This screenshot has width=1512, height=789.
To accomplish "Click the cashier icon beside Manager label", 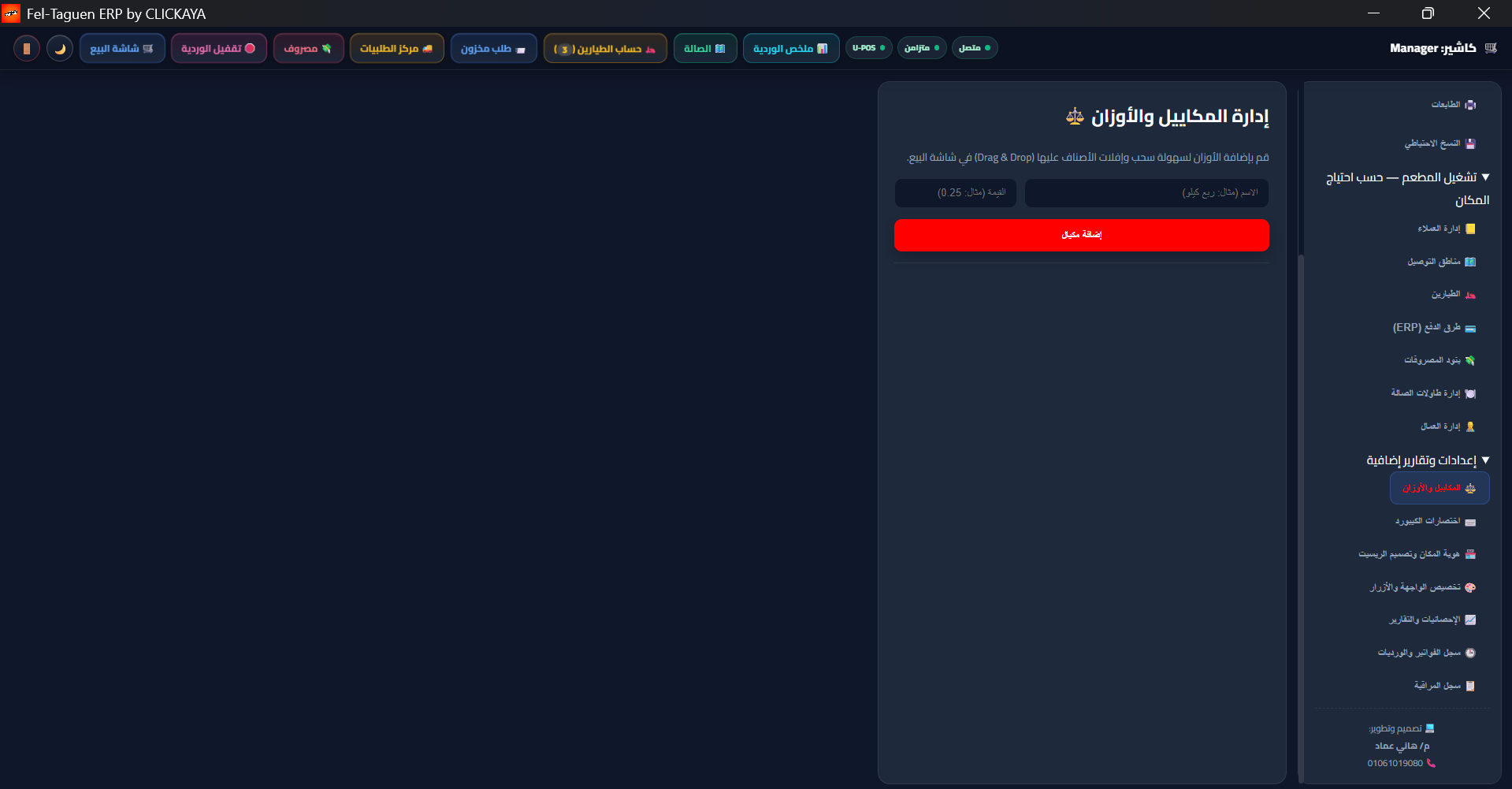I will [x=1491, y=48].
